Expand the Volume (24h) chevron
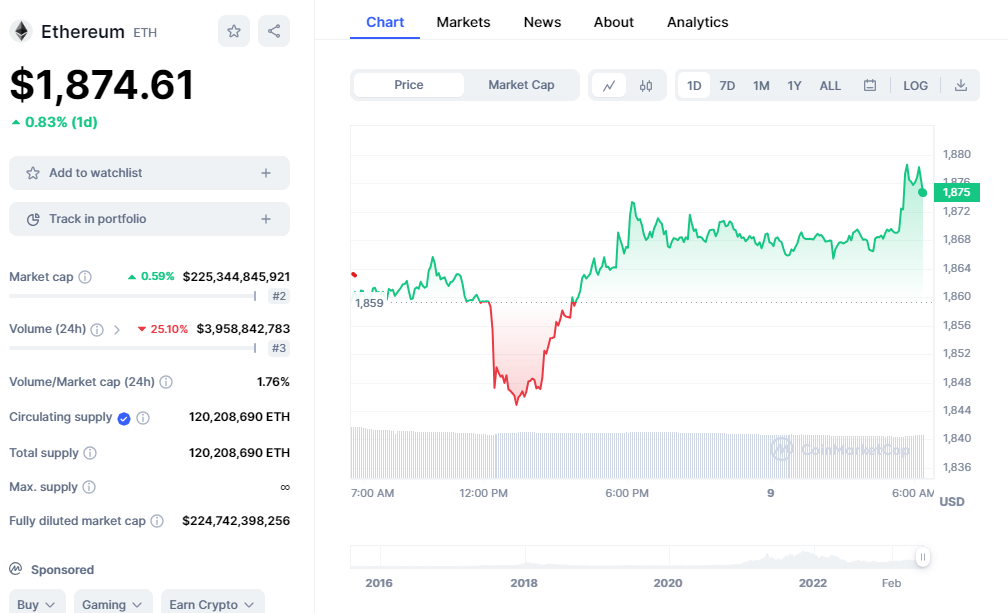The height and width of the screenshot is (613, 1008). coord(116,330)
